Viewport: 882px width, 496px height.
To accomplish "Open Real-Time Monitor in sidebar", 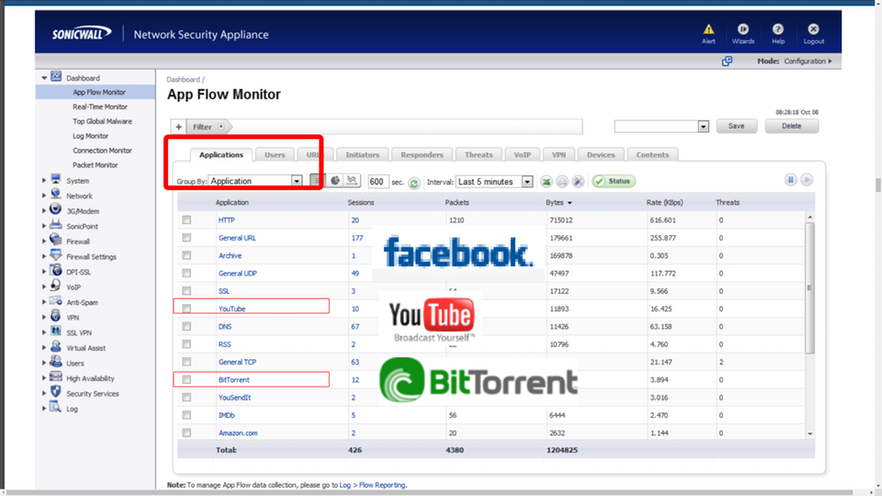I will pyautogui.click(x=100, y=107).
